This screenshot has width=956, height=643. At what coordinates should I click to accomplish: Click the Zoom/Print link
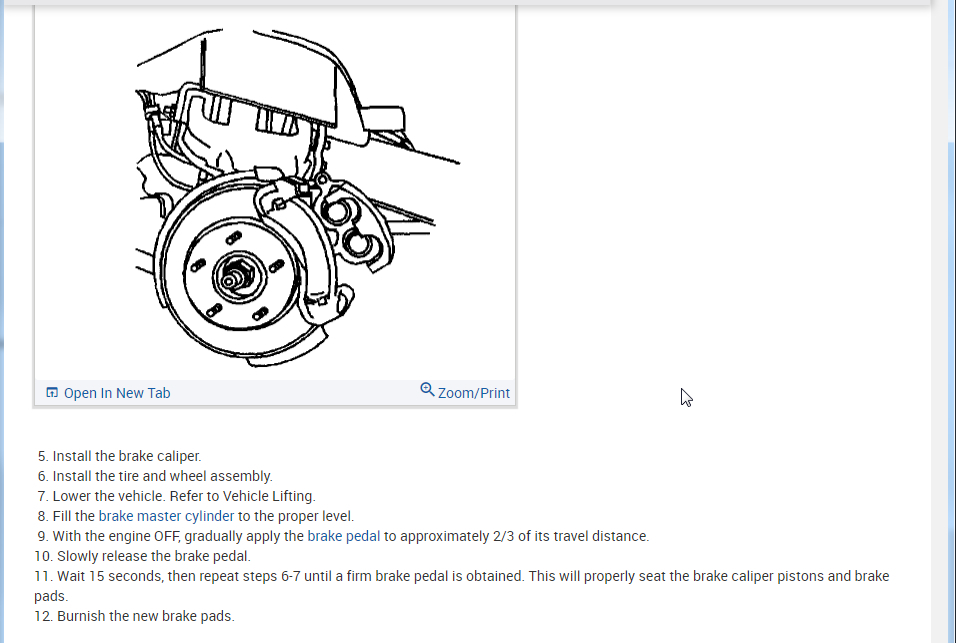474,393
